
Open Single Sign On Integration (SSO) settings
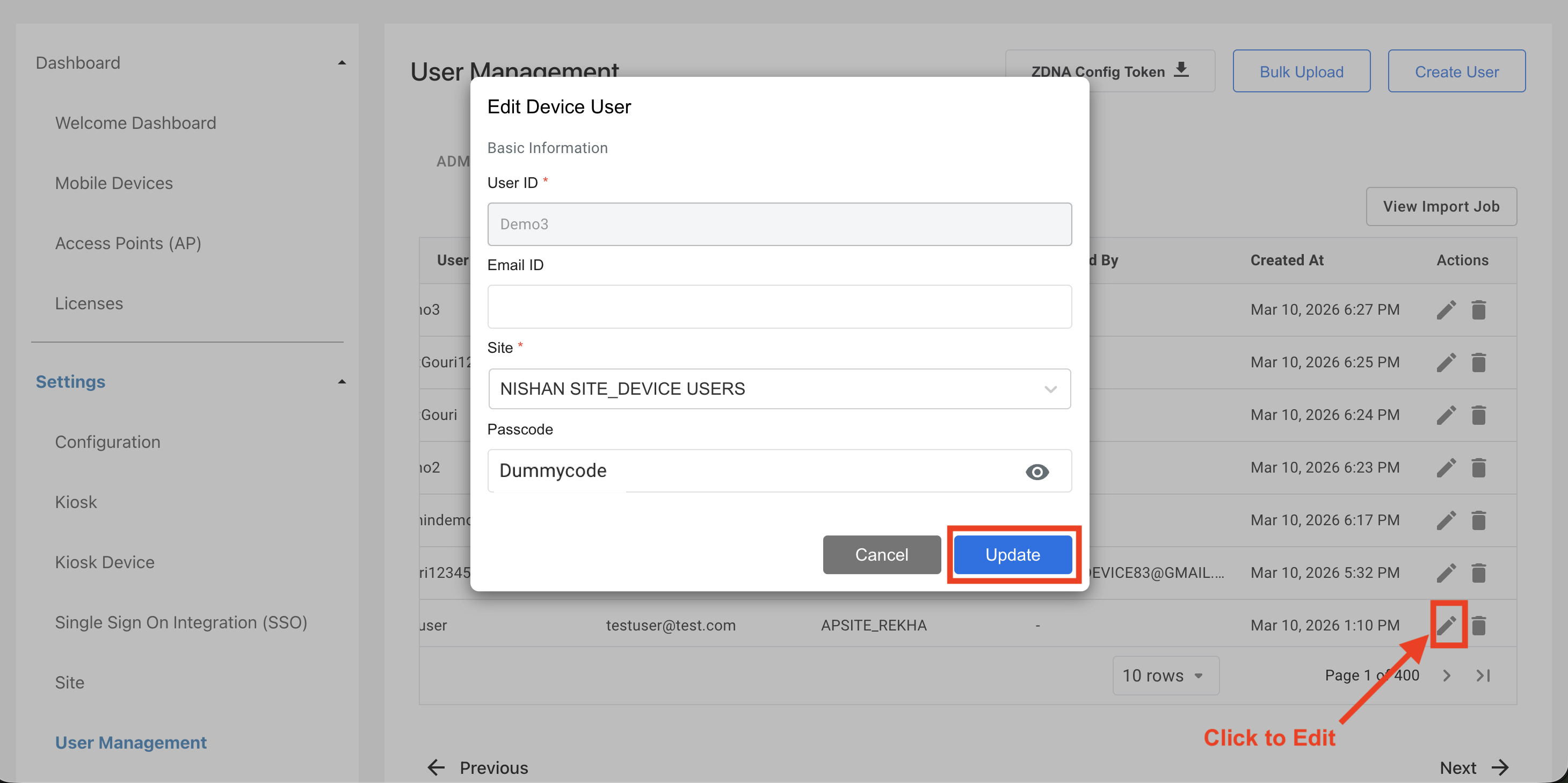[x=181, y=622]
